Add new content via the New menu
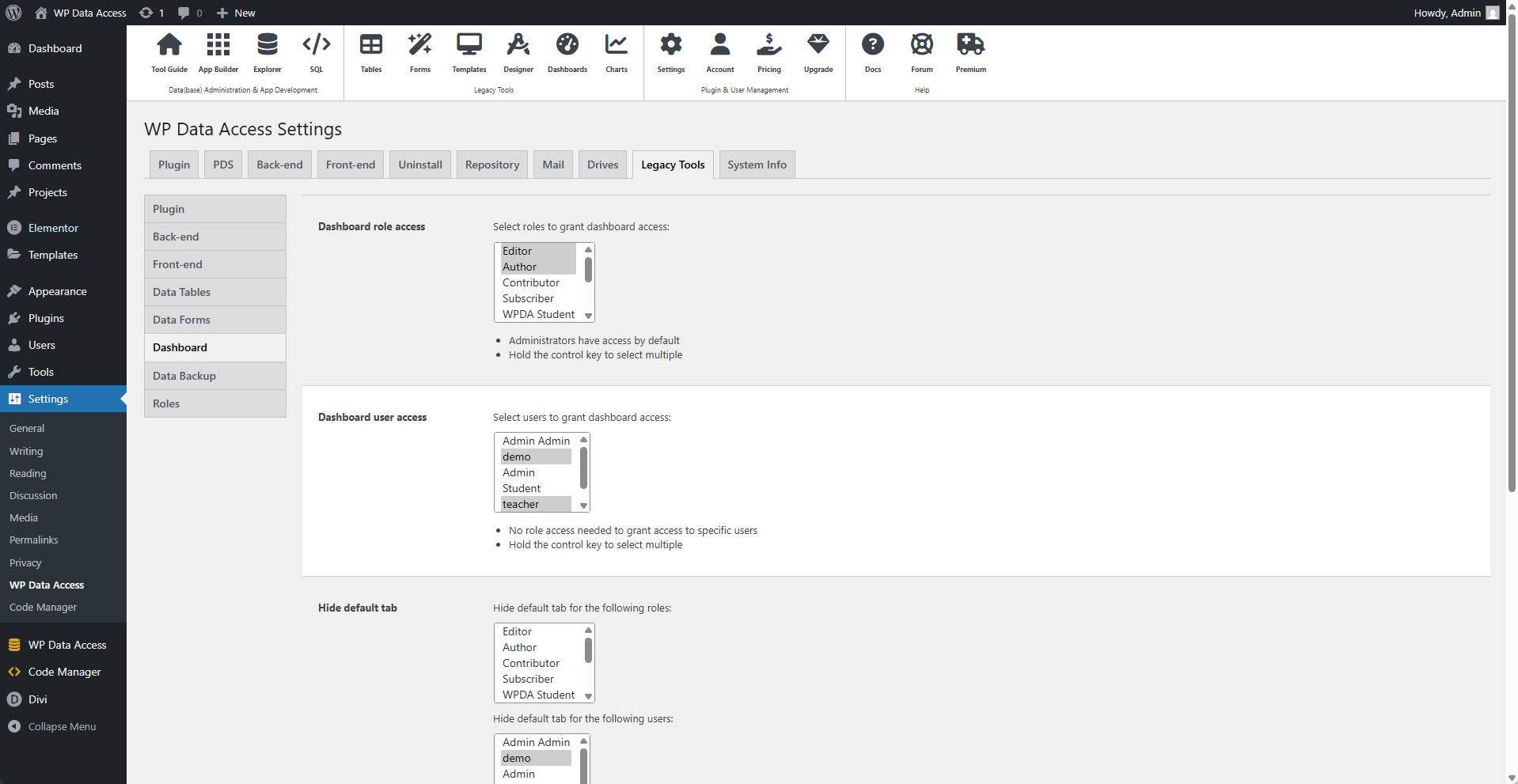 (235, 13)
